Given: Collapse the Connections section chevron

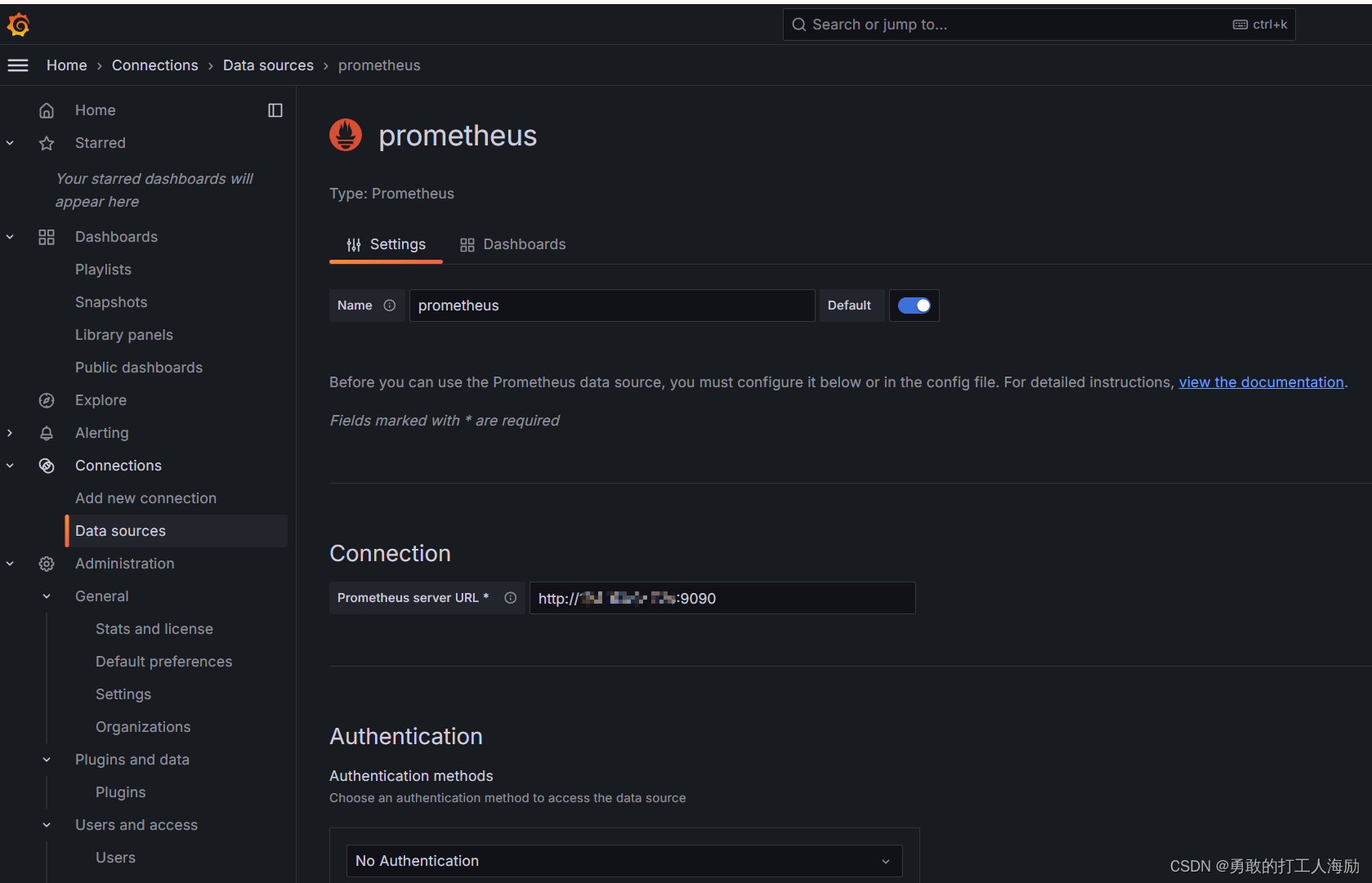Looking at the screenshot, I should [x=10, y=466].
